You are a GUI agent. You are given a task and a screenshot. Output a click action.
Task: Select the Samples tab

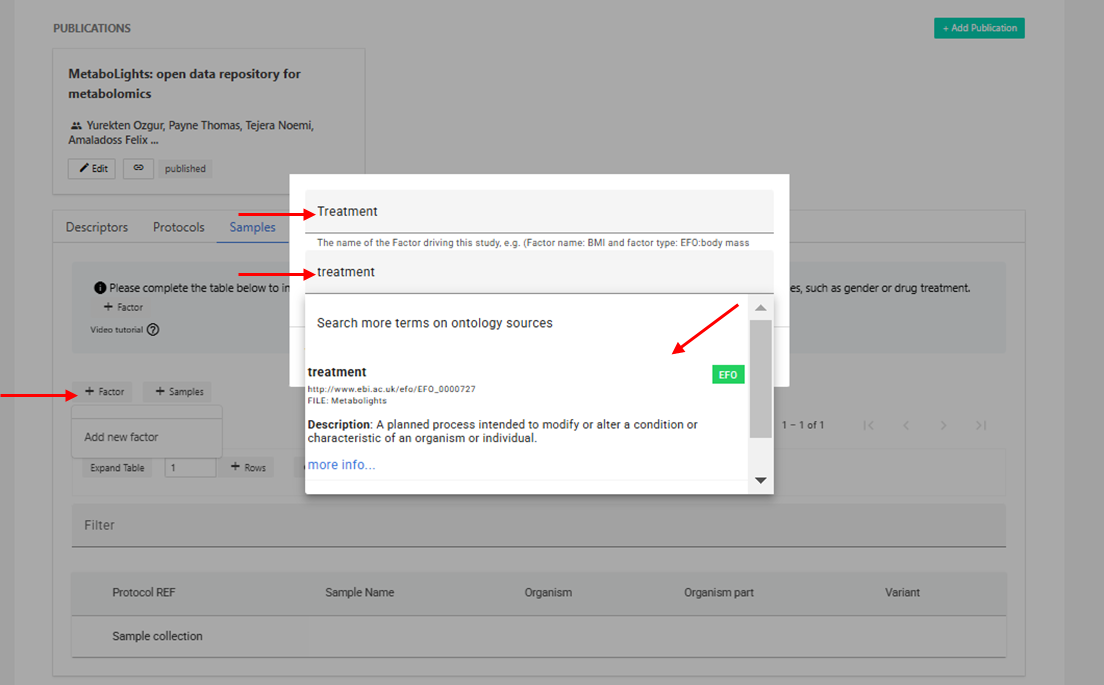252,227
